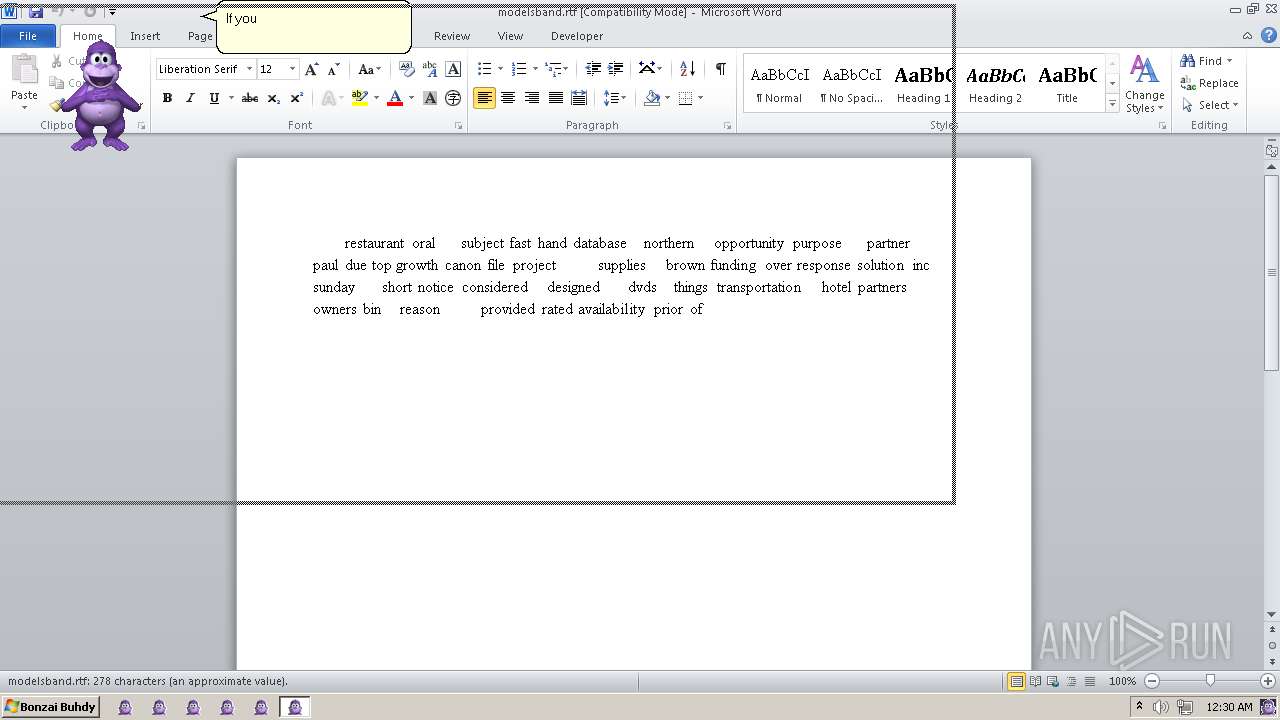Switch to Draft view icon
Screen dimensions: 1280x720
point(1089,681)
